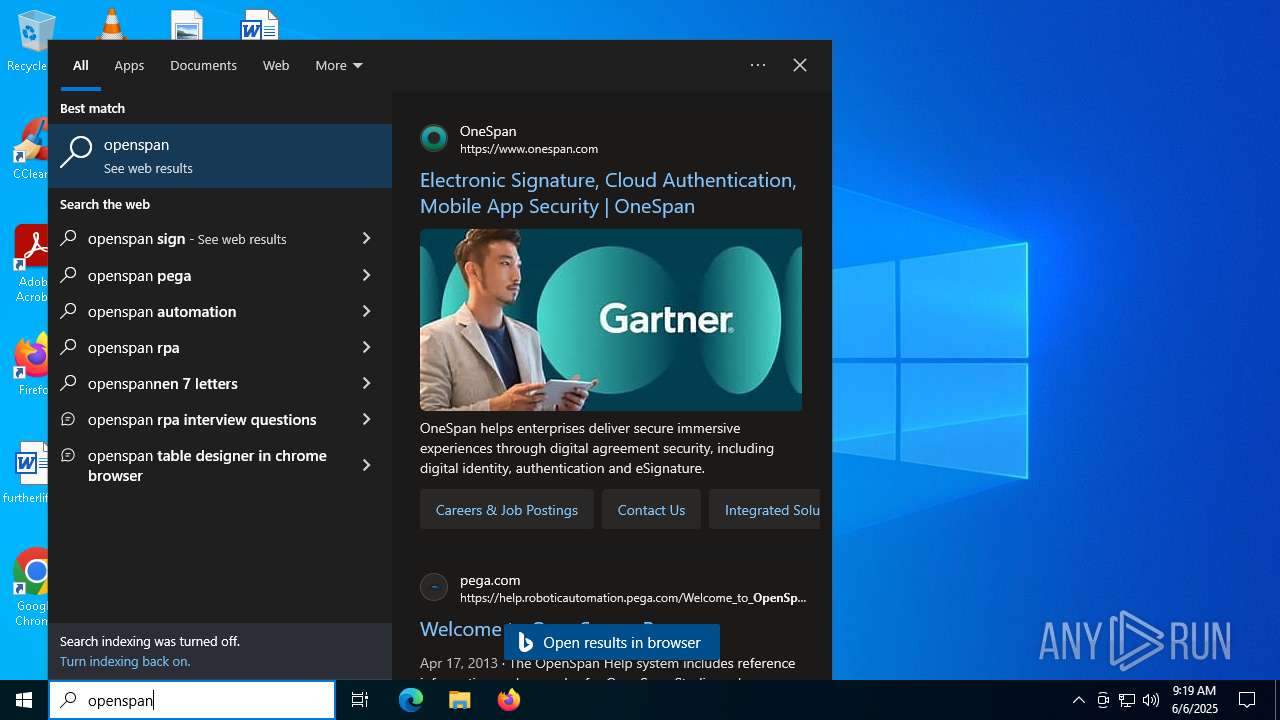
Task: Open the pega.com help URL
Action: click(x=633, y=598)
